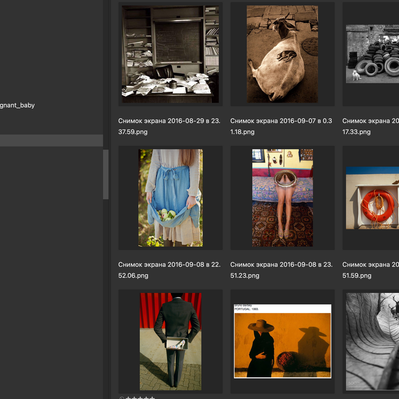Select the woman in hat shadow thumbnail

(282, 341)
